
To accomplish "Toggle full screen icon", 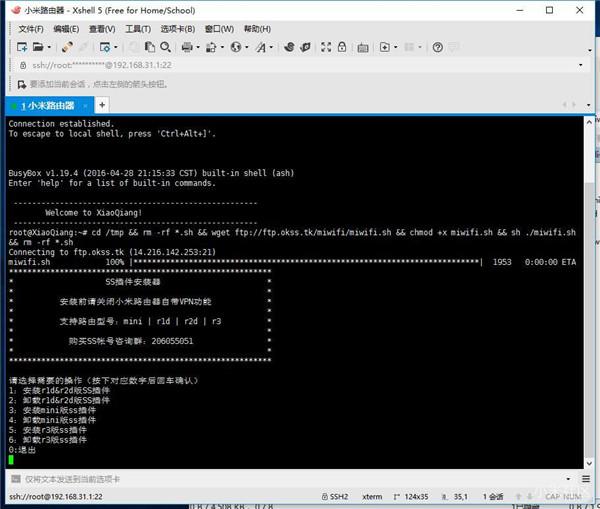I will [326, 47].
